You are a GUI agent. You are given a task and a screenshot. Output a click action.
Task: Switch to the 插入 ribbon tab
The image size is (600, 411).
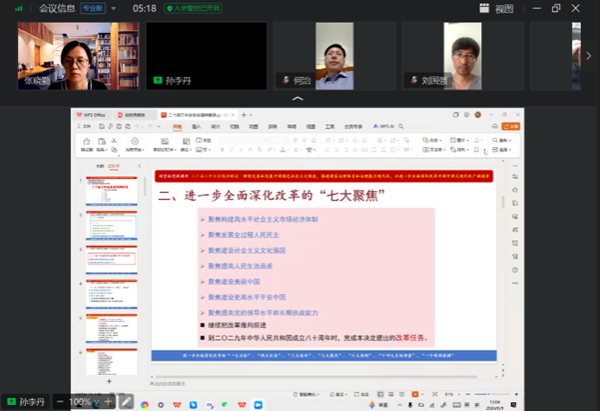pos(196,127)
